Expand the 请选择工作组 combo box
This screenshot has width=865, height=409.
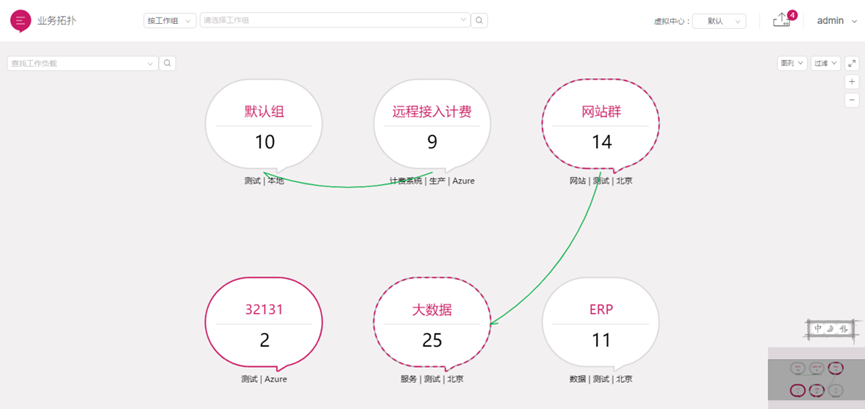click(x=335, y=20)
